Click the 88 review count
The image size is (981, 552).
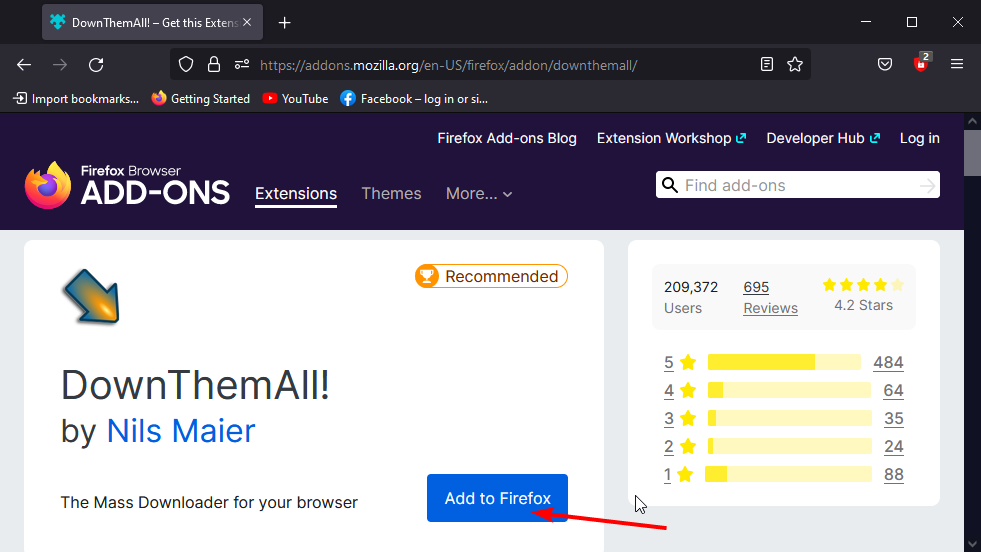coord(893,474)
